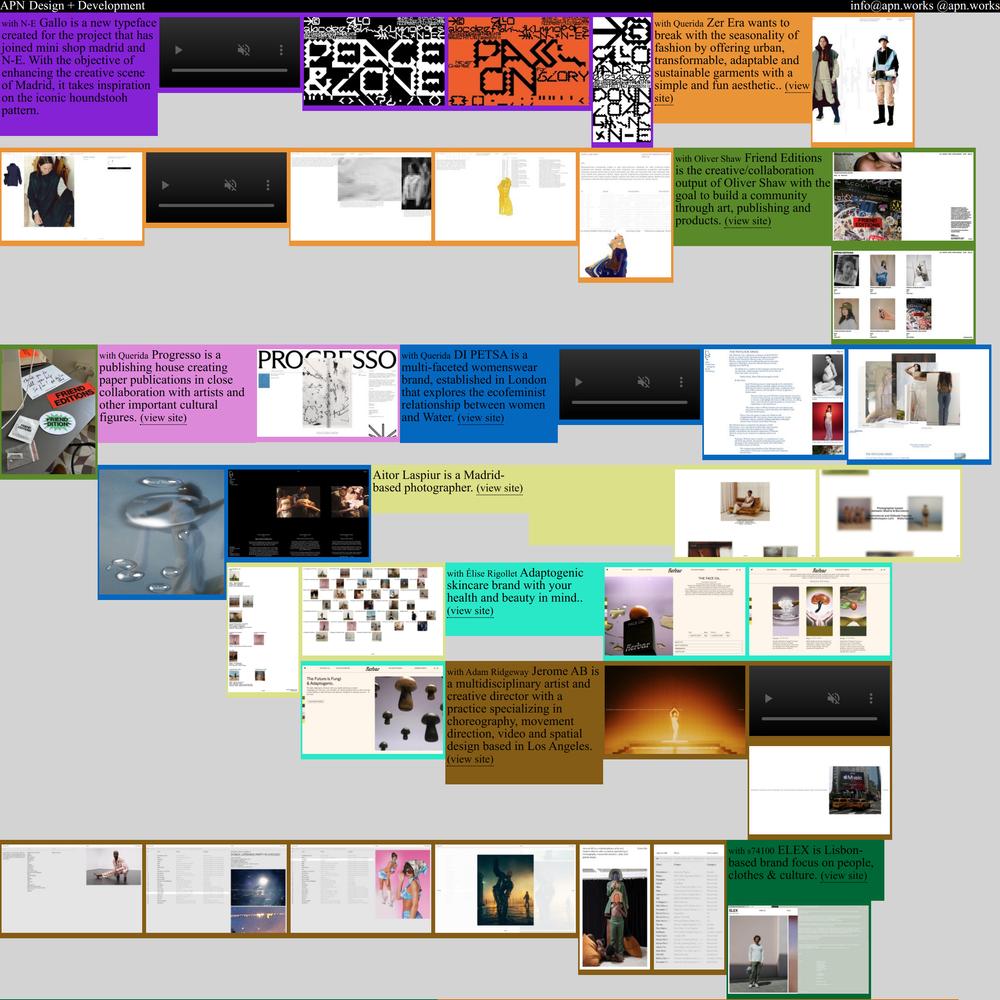Visit the Friend Editions view site link
The width and height of the screenshot is (1000, 1000).
(747, 221)
